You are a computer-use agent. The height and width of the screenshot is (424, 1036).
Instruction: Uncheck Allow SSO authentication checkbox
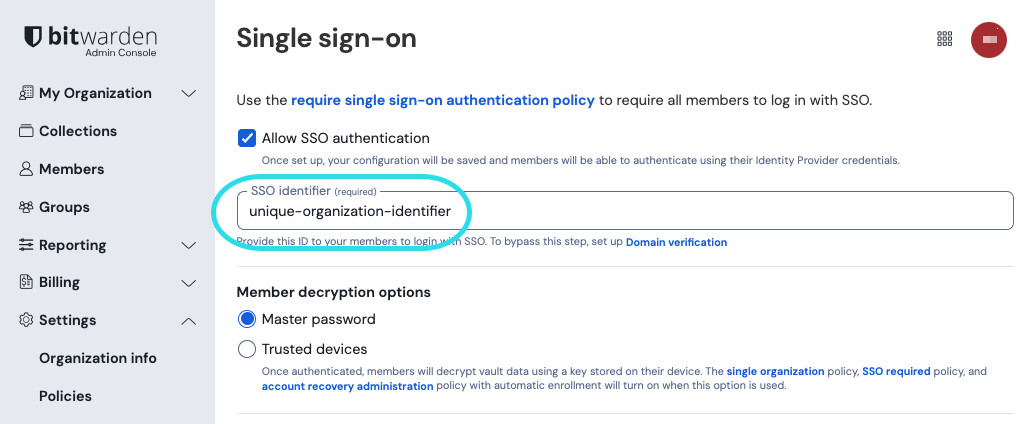pyautogui.click(x=246, y=138)
